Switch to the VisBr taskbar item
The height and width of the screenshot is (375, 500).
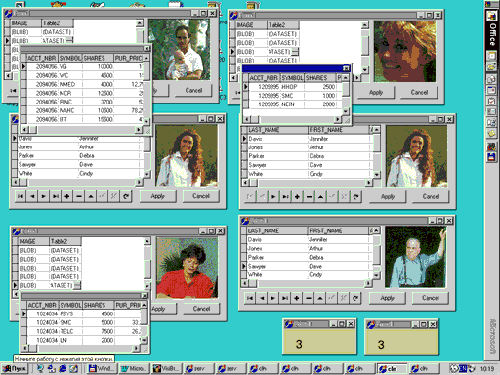166,369
